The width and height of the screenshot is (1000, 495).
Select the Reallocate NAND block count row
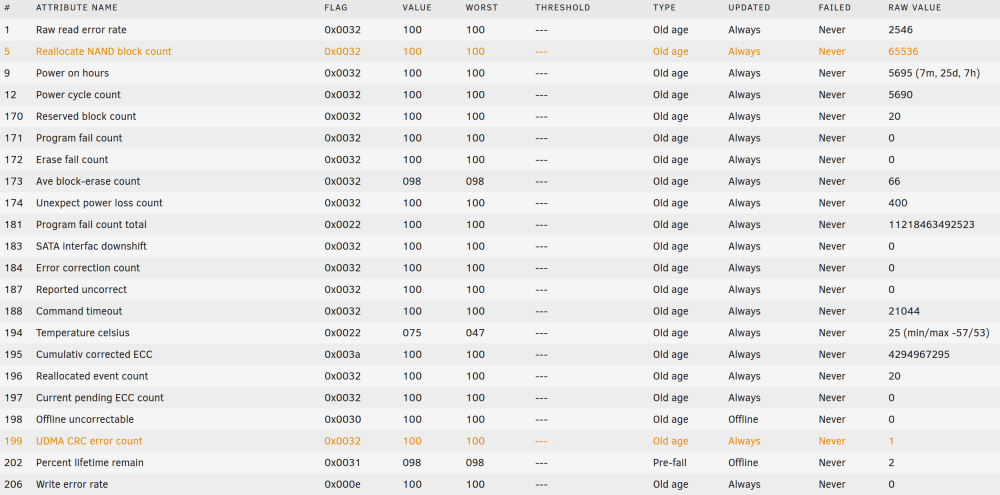tap(500, 52)
